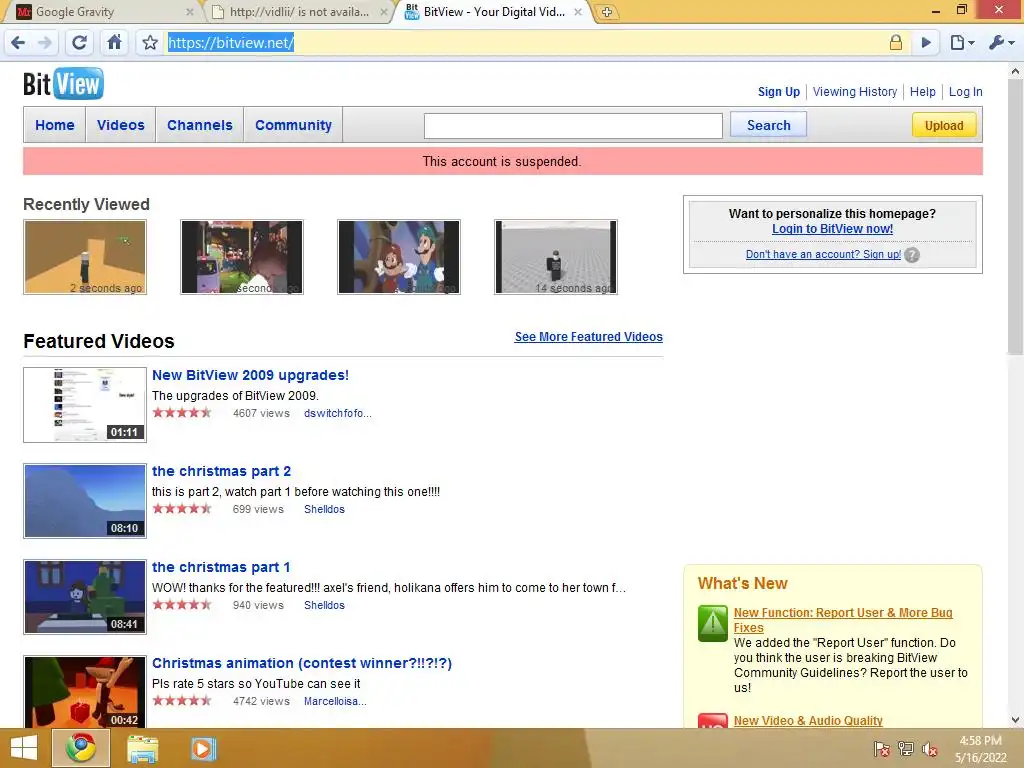This screenshot has height=768, width=1024.
Task: Click the question mark help icon
Action: tap(912, 255)
